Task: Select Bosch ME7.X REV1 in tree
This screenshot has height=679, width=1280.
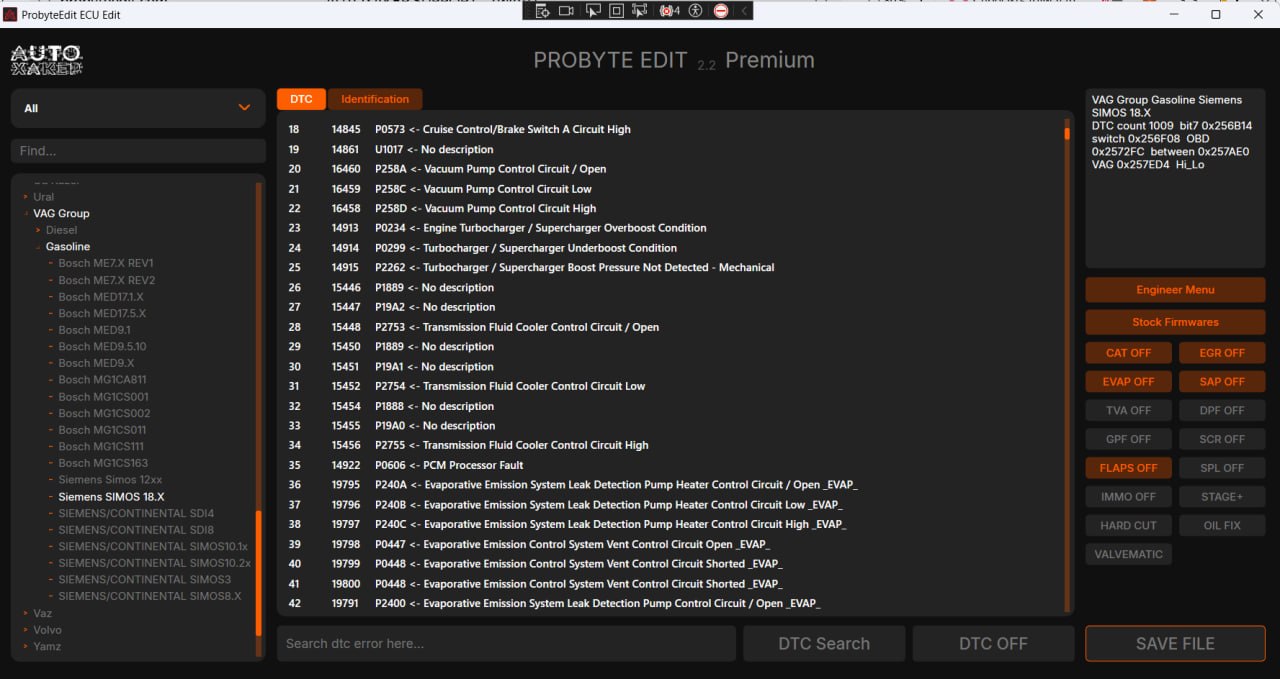Action: 105,263
